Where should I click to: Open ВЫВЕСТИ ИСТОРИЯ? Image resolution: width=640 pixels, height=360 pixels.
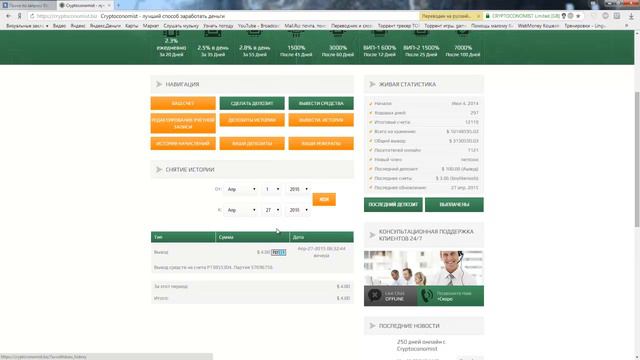point(321,120)
